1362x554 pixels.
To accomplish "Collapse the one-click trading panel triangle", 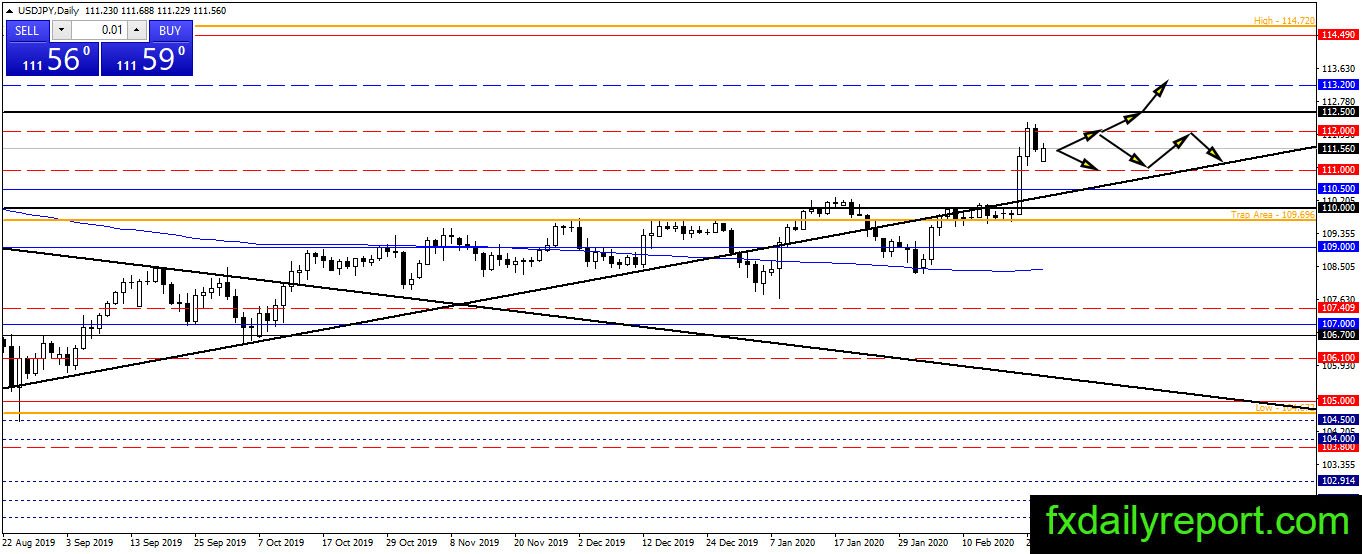I will pos(10,10).
